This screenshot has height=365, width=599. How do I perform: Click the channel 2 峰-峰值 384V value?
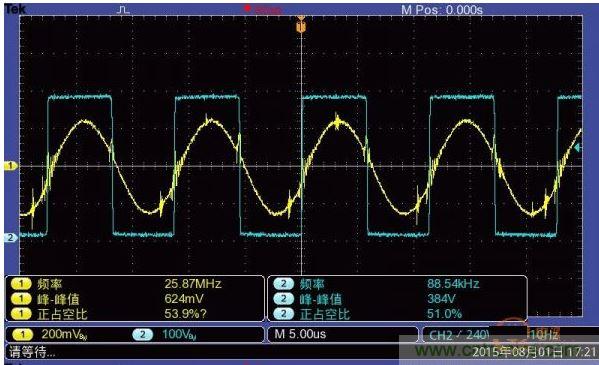coord(442,298)
